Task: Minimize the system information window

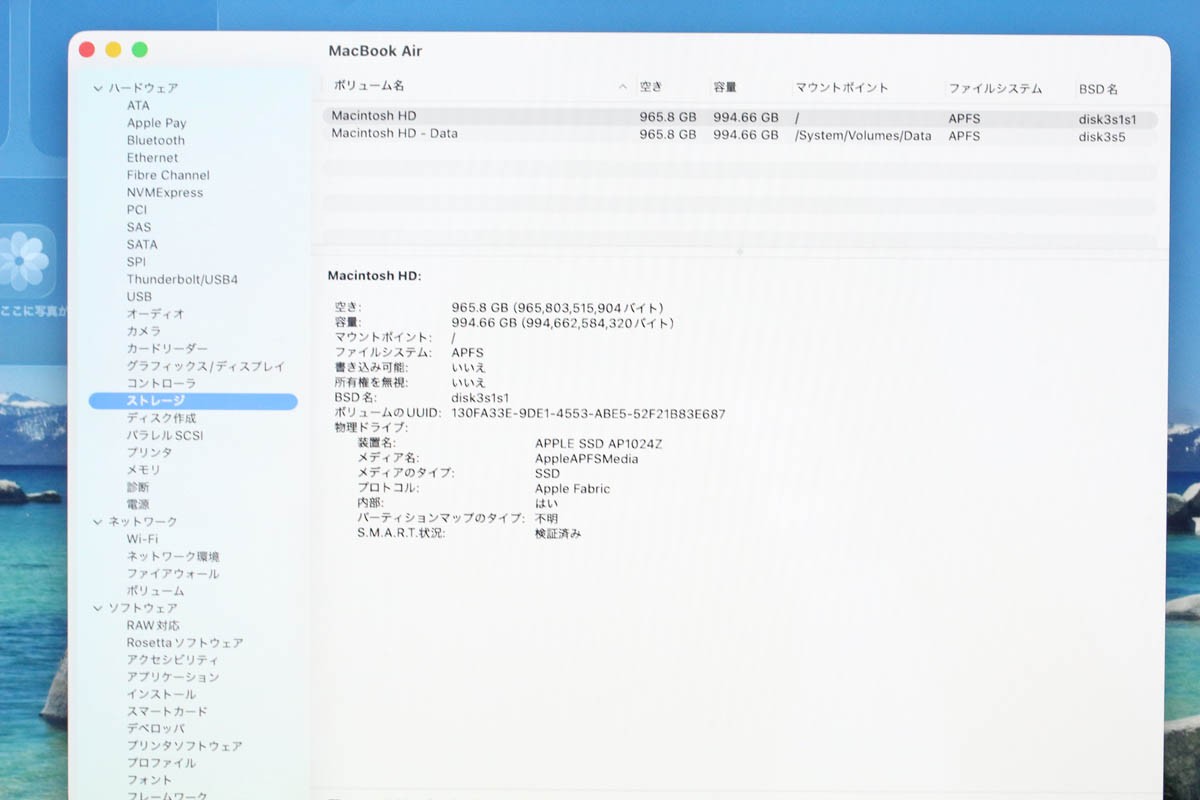Action: (x=113, y=49)
